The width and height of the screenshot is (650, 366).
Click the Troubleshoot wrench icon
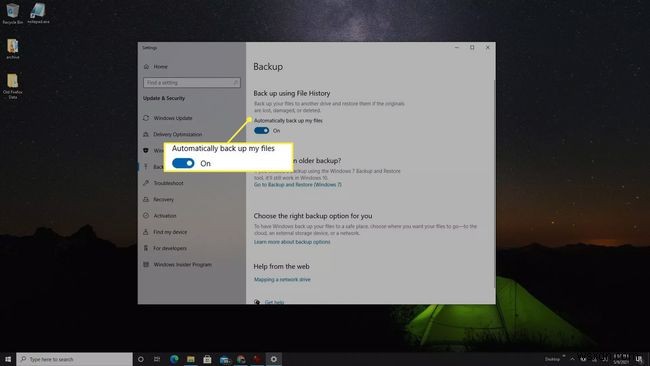pos(146,183)
